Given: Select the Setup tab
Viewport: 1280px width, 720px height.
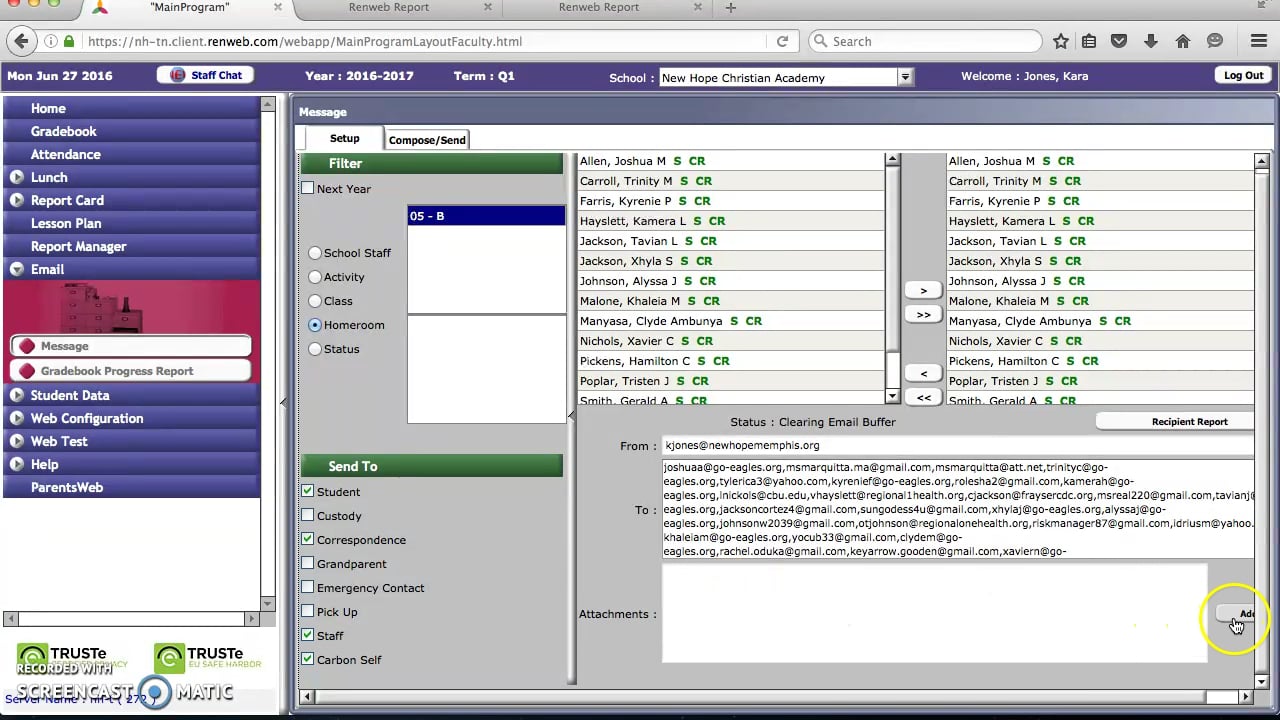Looking at the screenshot, I should 345,139.
